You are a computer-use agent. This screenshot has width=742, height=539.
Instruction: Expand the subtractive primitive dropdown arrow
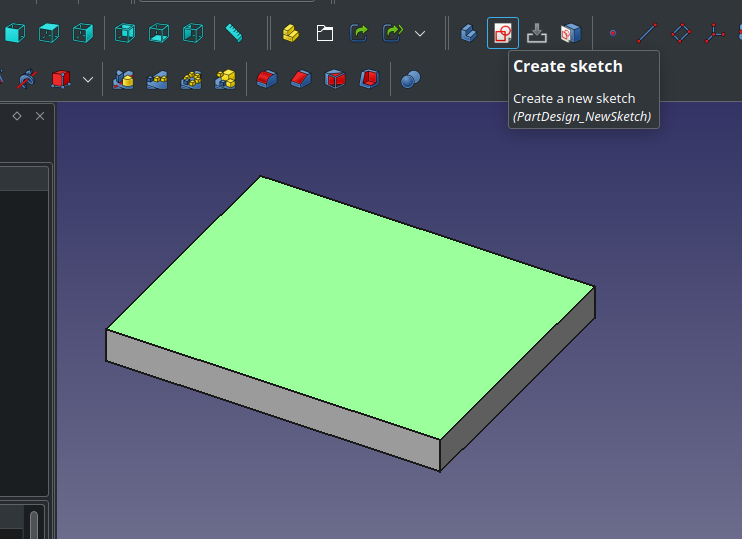pyautogui.click(x=88, y=78)
